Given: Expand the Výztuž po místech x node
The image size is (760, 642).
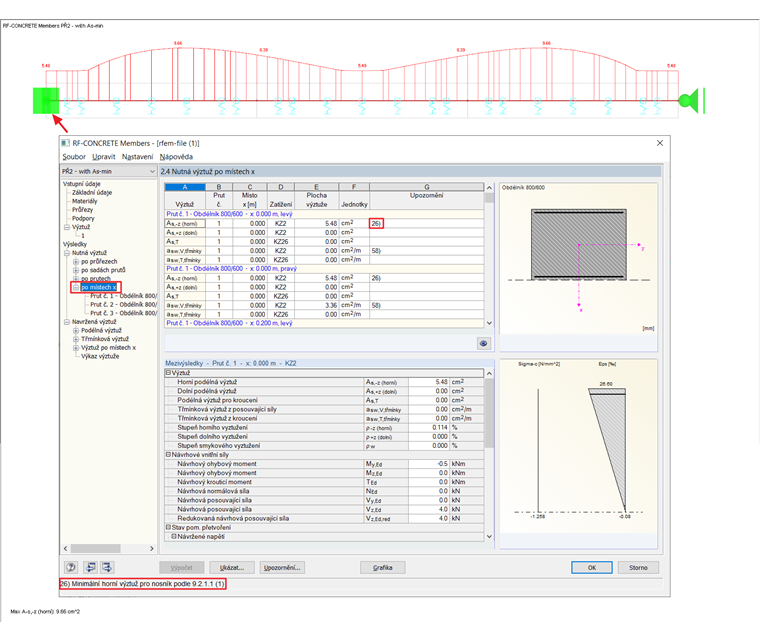Looking at the screenshot, I should point(76,348).
